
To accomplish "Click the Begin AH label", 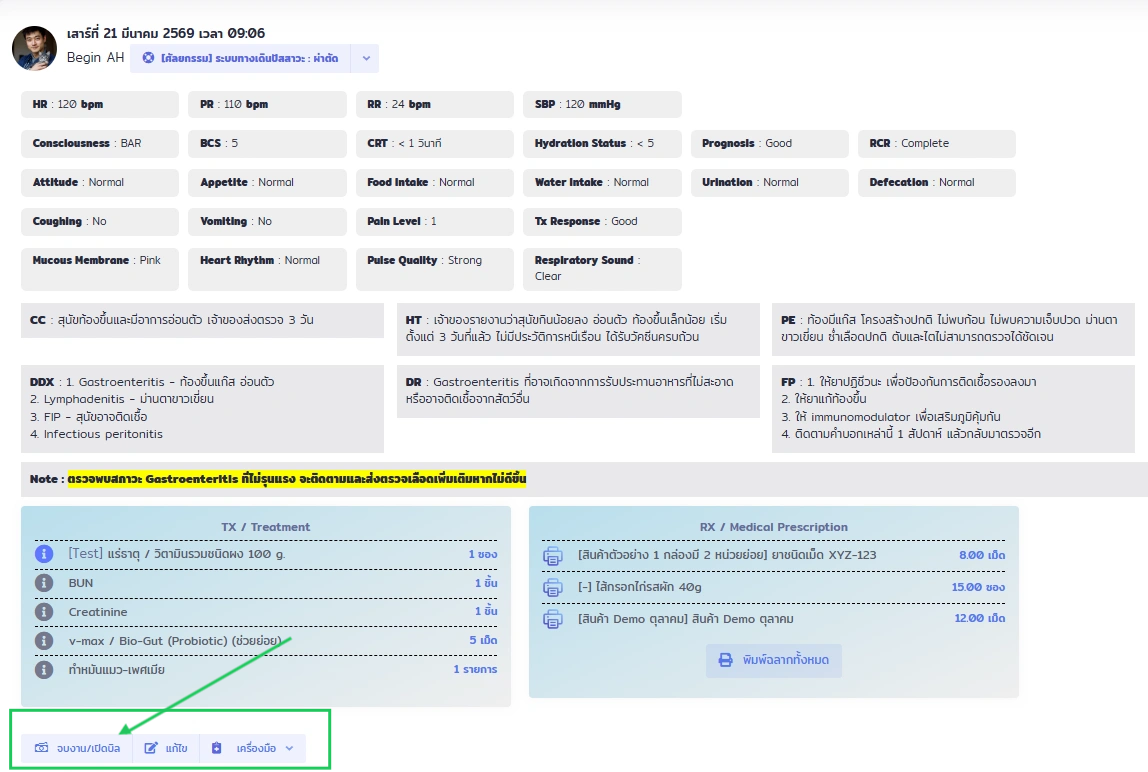I will pyautogui.click(x=95, y=57).
